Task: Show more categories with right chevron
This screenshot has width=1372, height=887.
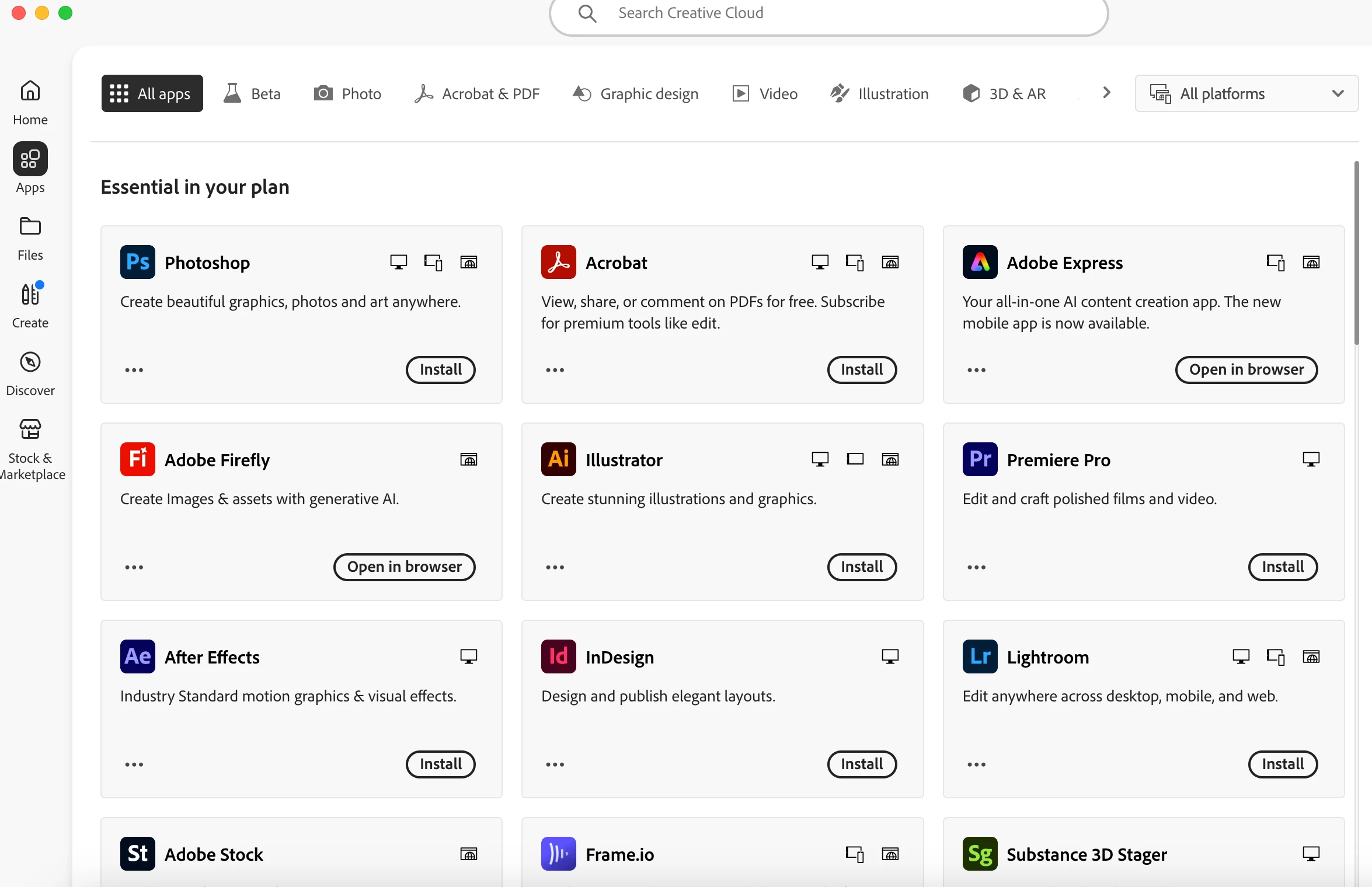Action: click(1106, 93)
